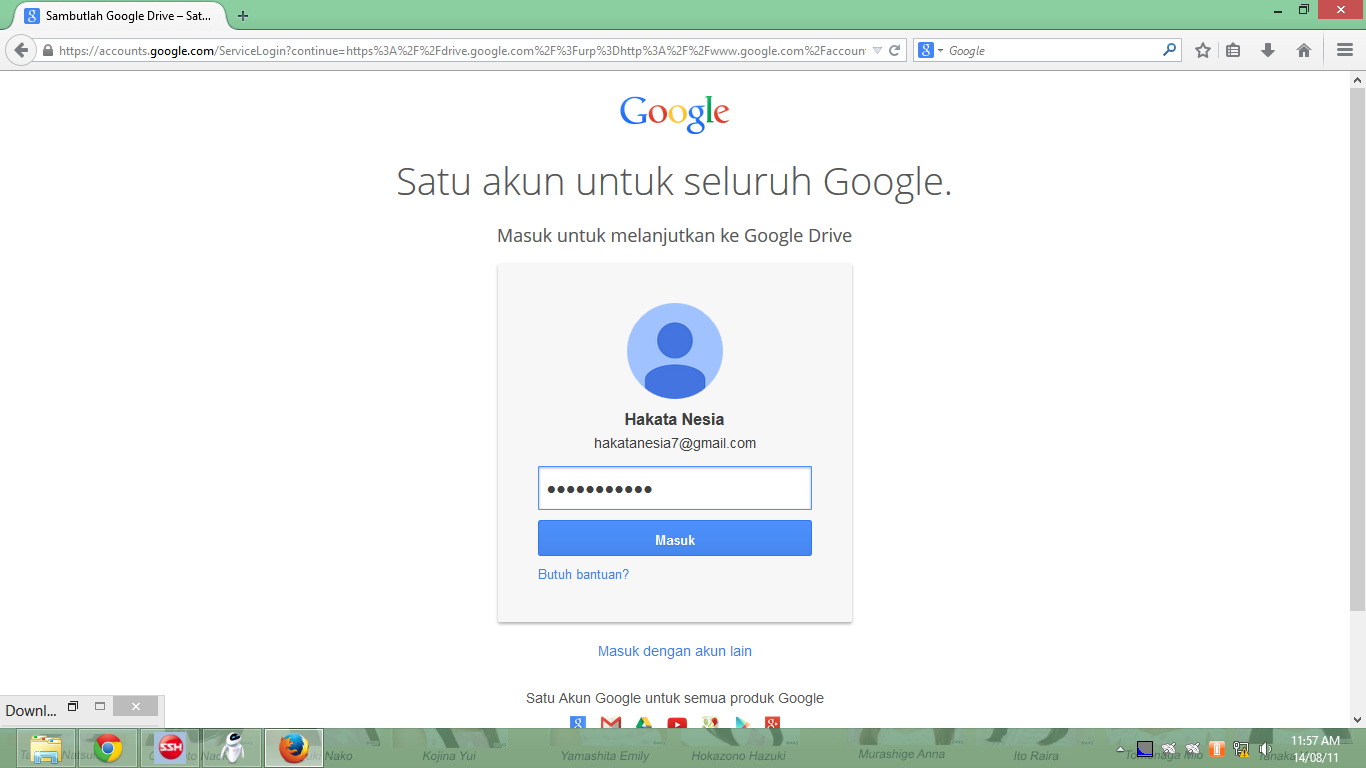Screen dimensions: 1366x768
Task: Open the URL history dropdown arrow
Action: (877, 50)
